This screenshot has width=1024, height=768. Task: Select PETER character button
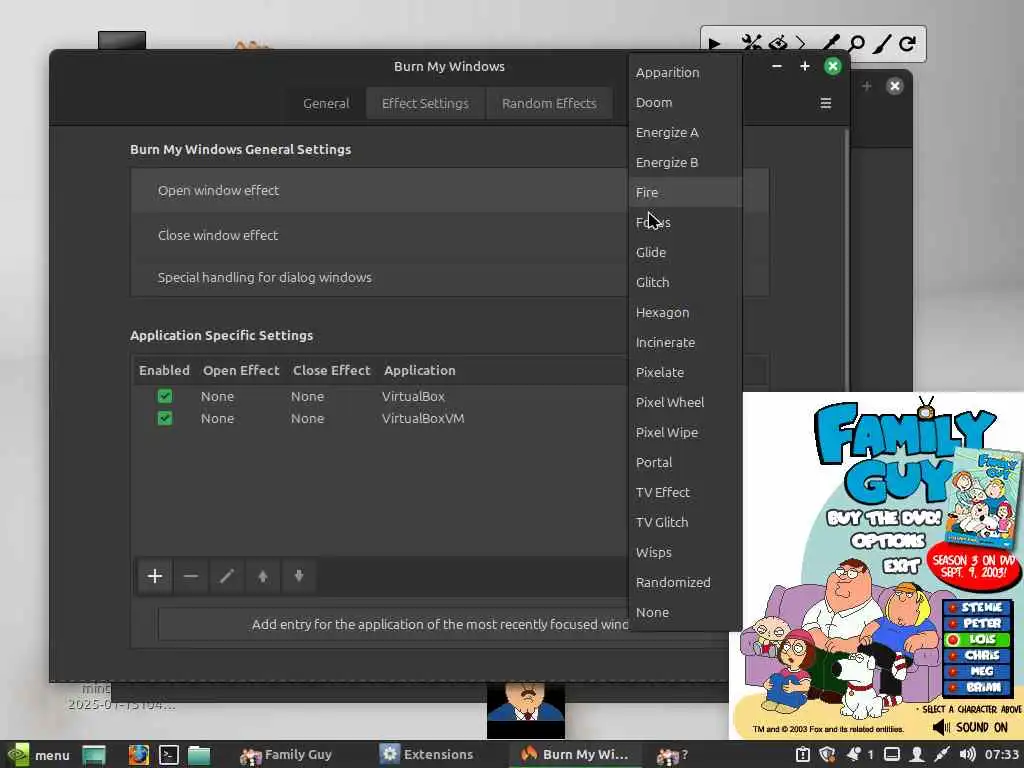pyautogui.click(x=978, y=623)
